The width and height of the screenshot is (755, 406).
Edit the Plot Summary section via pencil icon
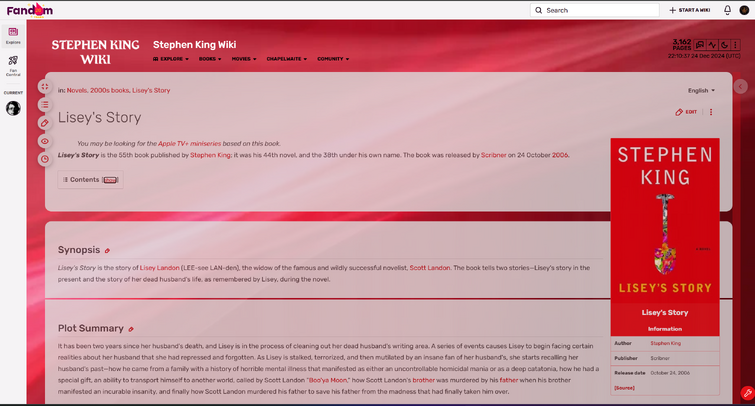click(x=130, y=329)
